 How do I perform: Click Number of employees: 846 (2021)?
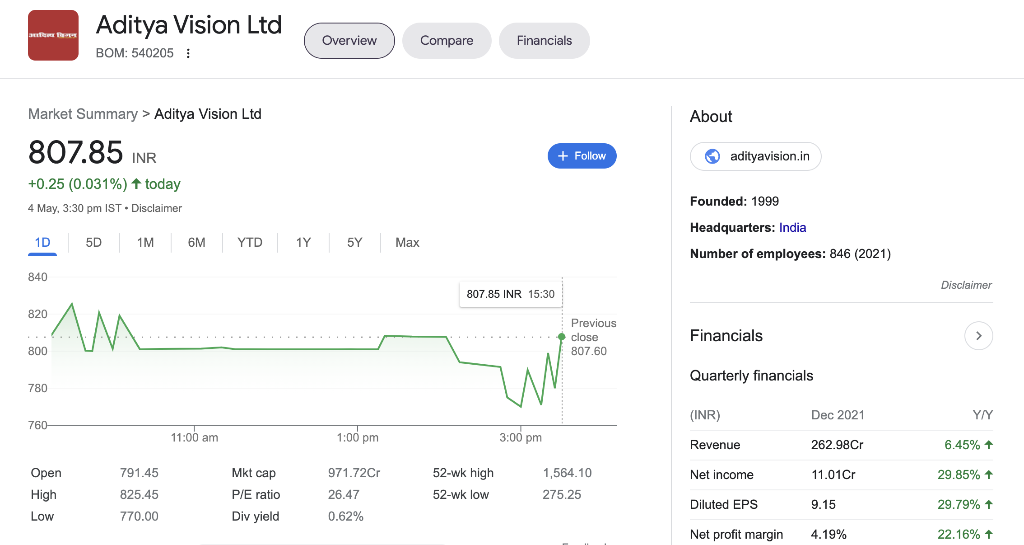pyautogui.click(x=790, y=254)
